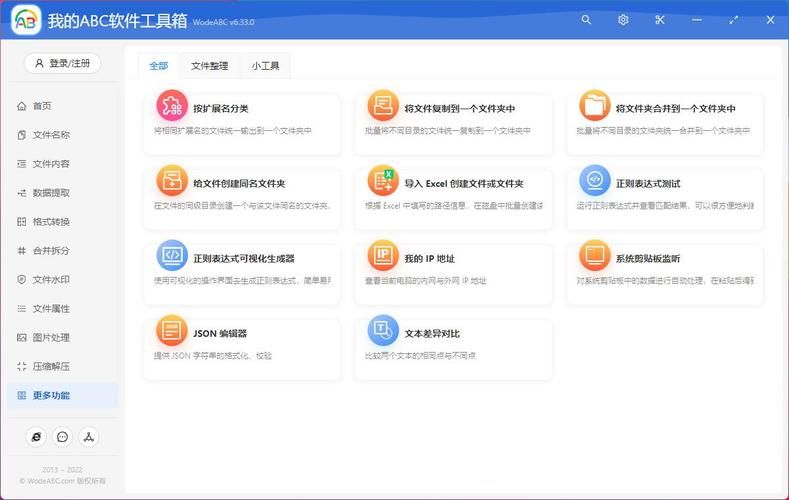Open the 我的 IP 地址 icon

(383, 255)
